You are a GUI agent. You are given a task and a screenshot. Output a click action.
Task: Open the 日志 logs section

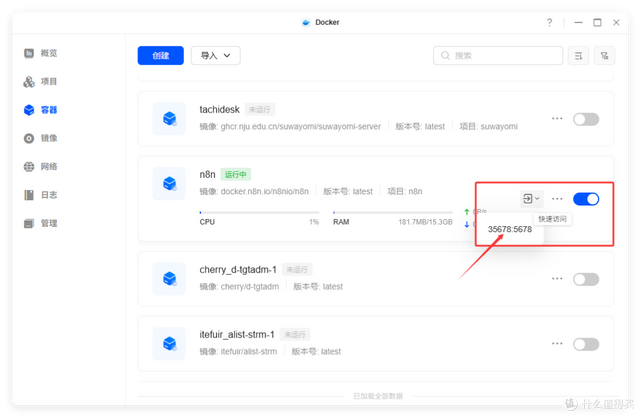tap(40, 195)
